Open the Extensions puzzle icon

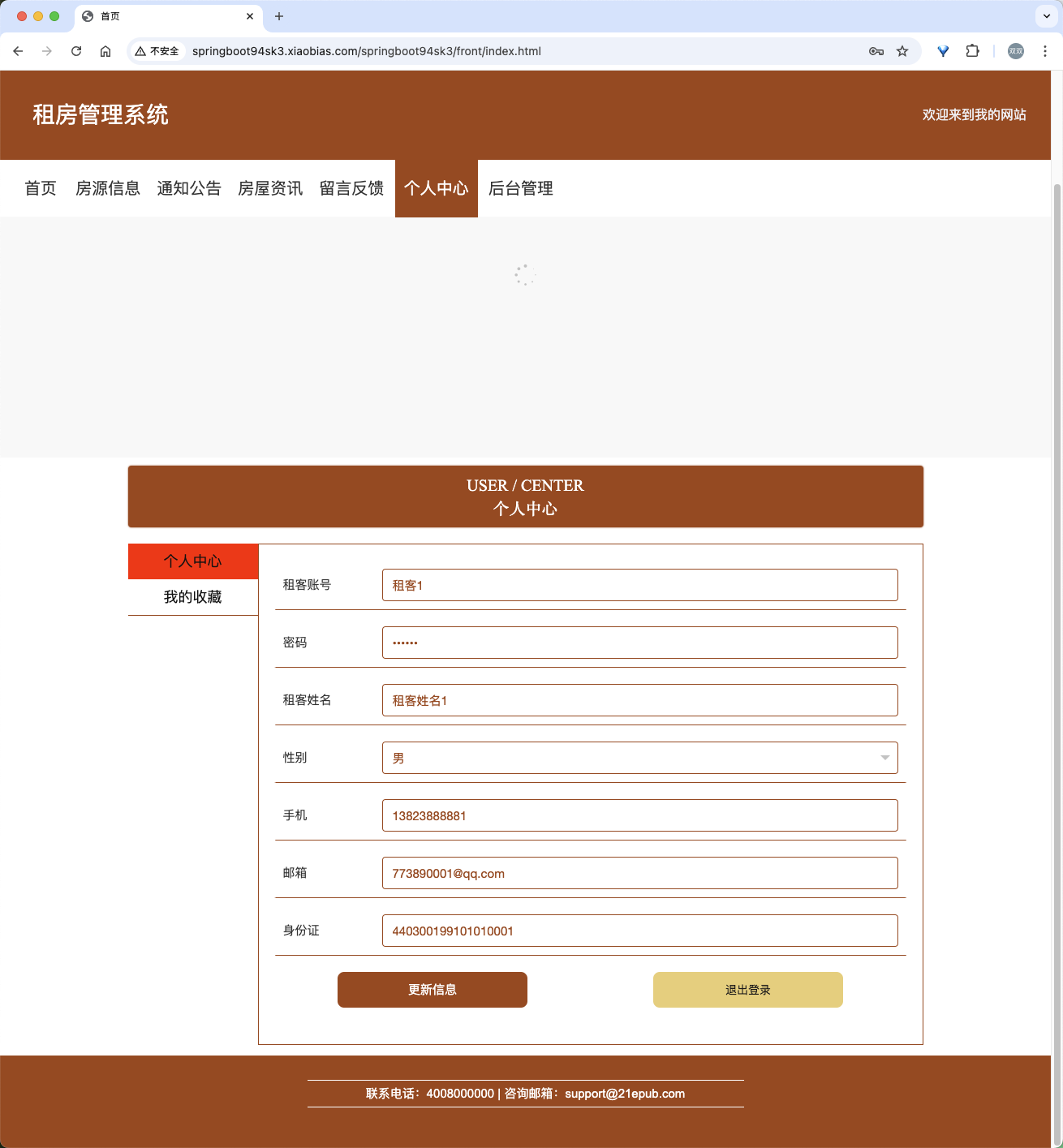(x=972, y=51)
